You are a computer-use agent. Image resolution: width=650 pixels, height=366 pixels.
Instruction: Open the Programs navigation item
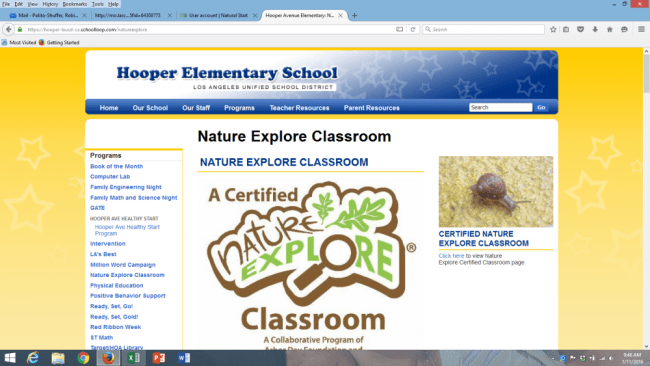239,108
